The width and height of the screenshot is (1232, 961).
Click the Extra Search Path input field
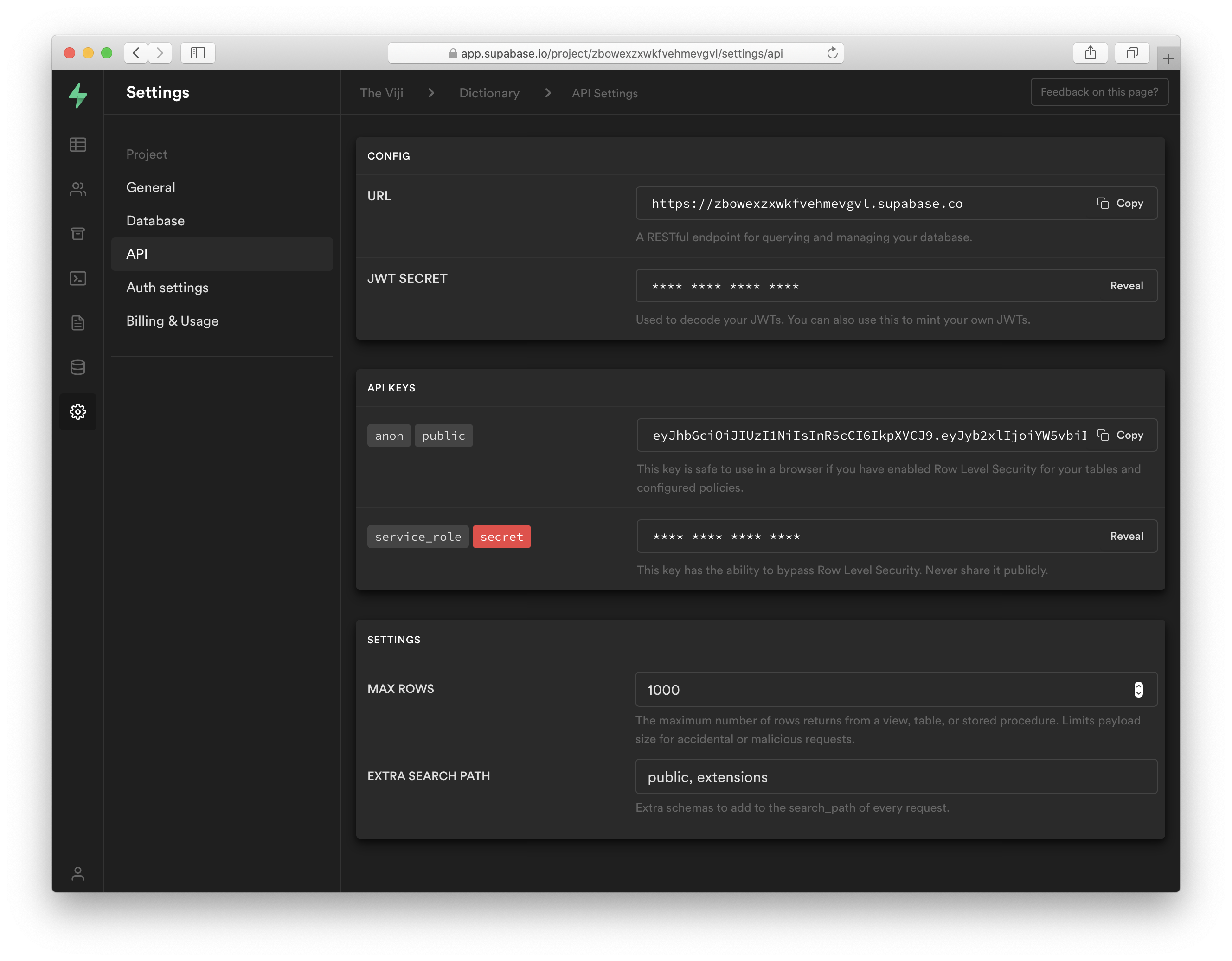point(896,776)
